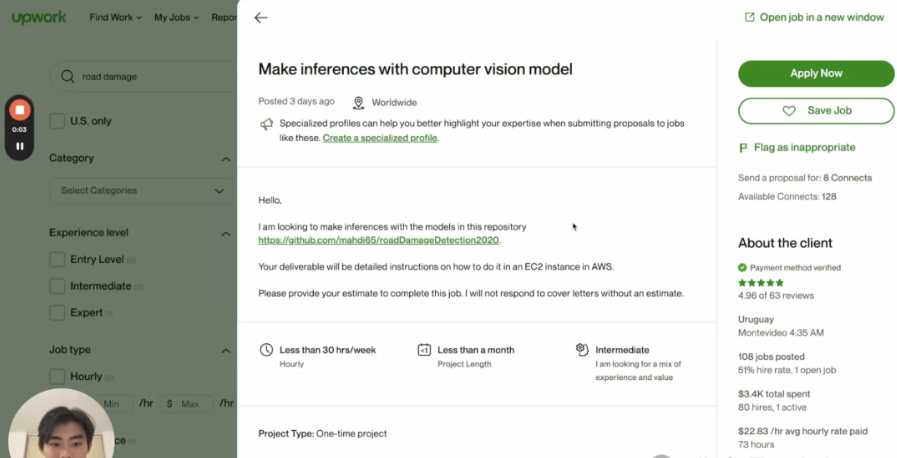Click the Worldwide location pin icon

(x=358, y=102)
